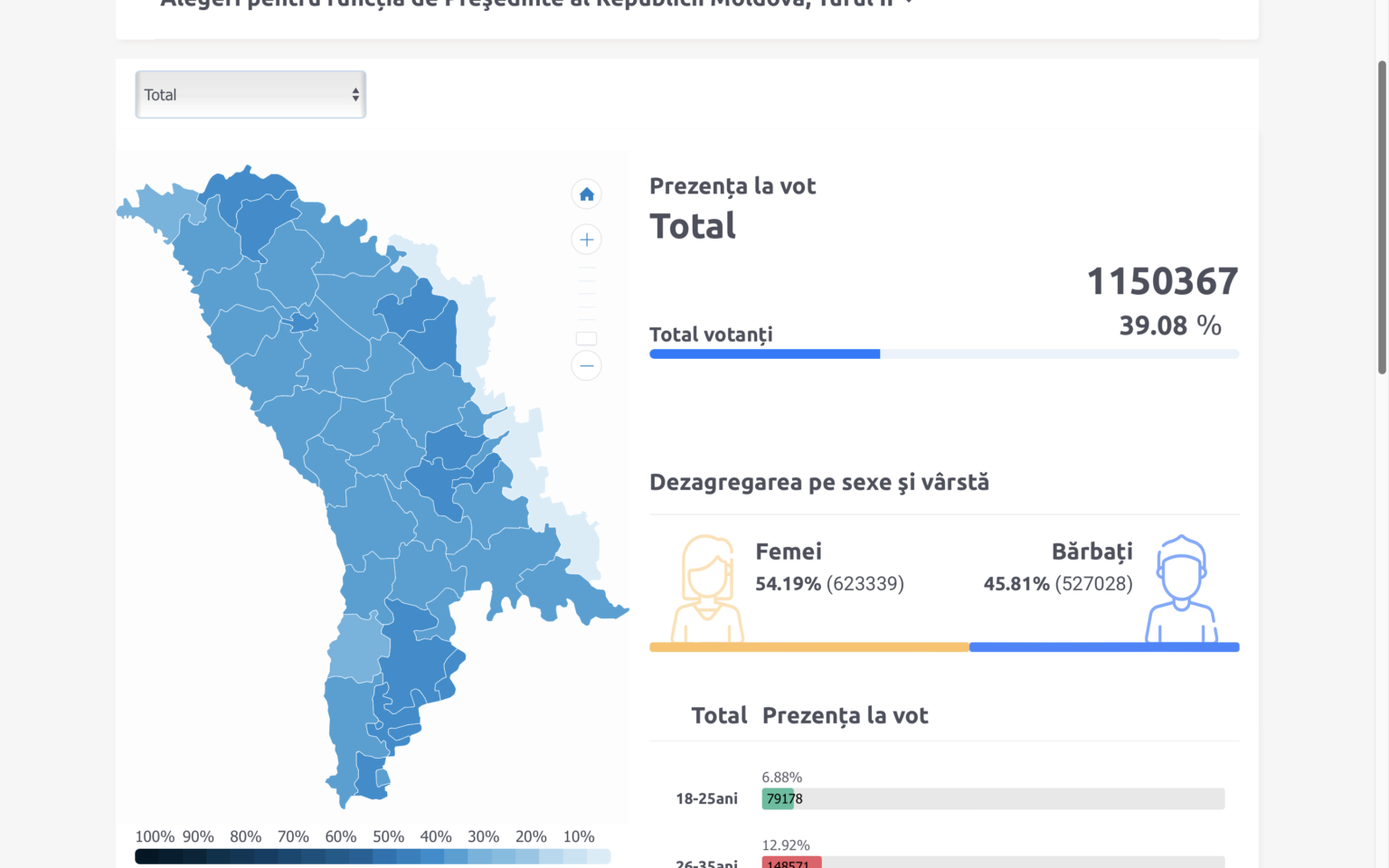This screenshot has width=1389, height=868.
Task: Select the blue Bărbați share bar
Action: click(1103, 647)
